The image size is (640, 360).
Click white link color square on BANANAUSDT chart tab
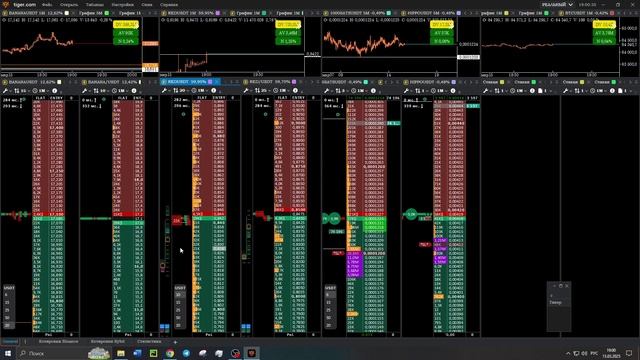coord(67,13)
